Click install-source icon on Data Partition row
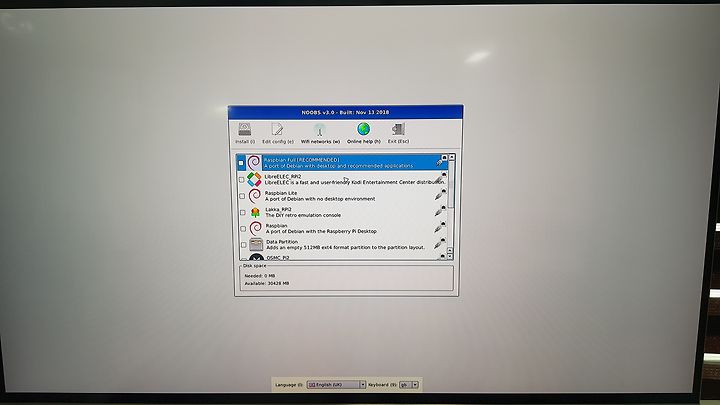The height and width of the screenshot is (405, 720). pos(440,243)
